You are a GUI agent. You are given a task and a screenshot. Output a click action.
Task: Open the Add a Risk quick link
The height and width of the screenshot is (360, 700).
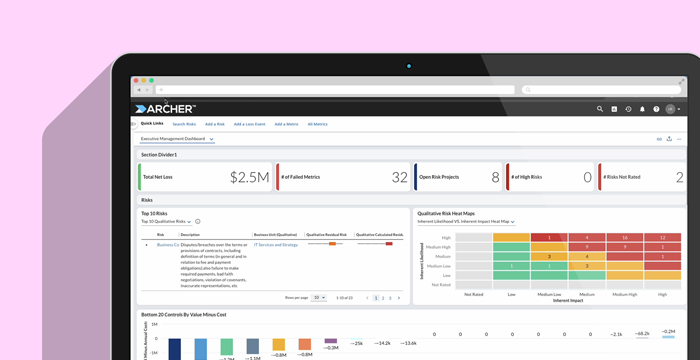pyautogui.click(x=215, y=124)
